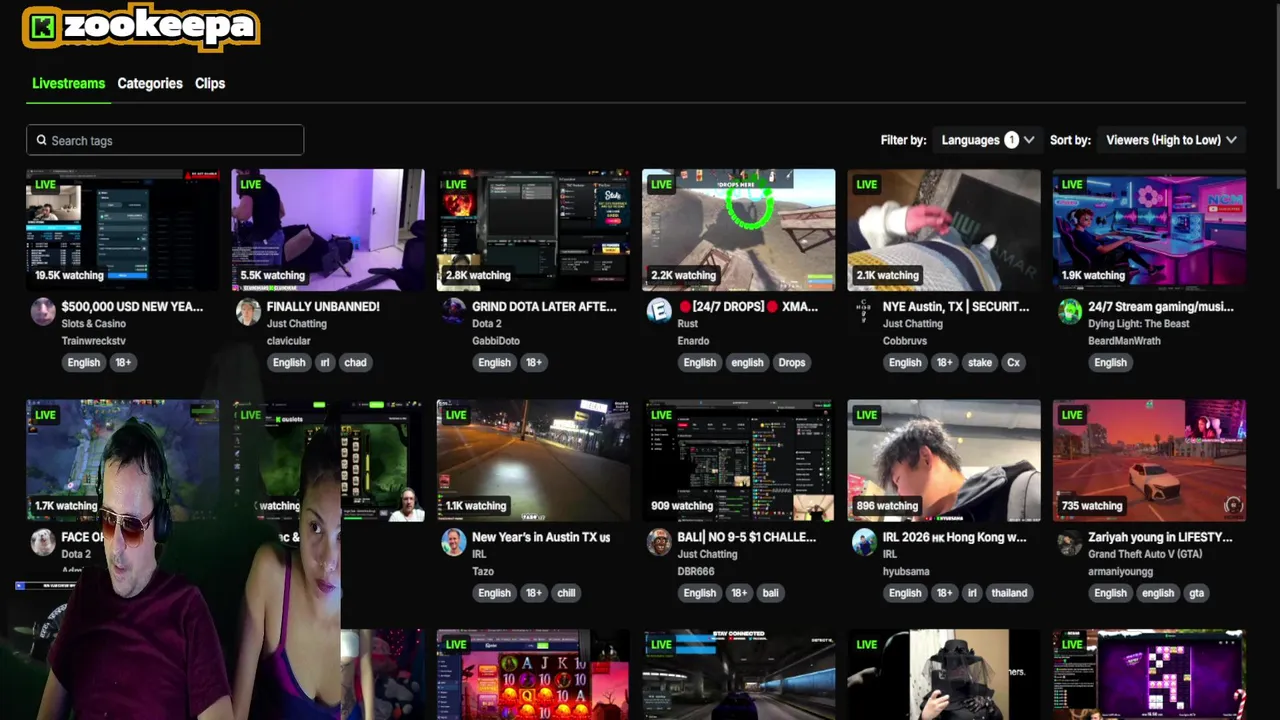1280x720 pixels.
Task: Open Enardo channel avatar
Action: point(659,312)
